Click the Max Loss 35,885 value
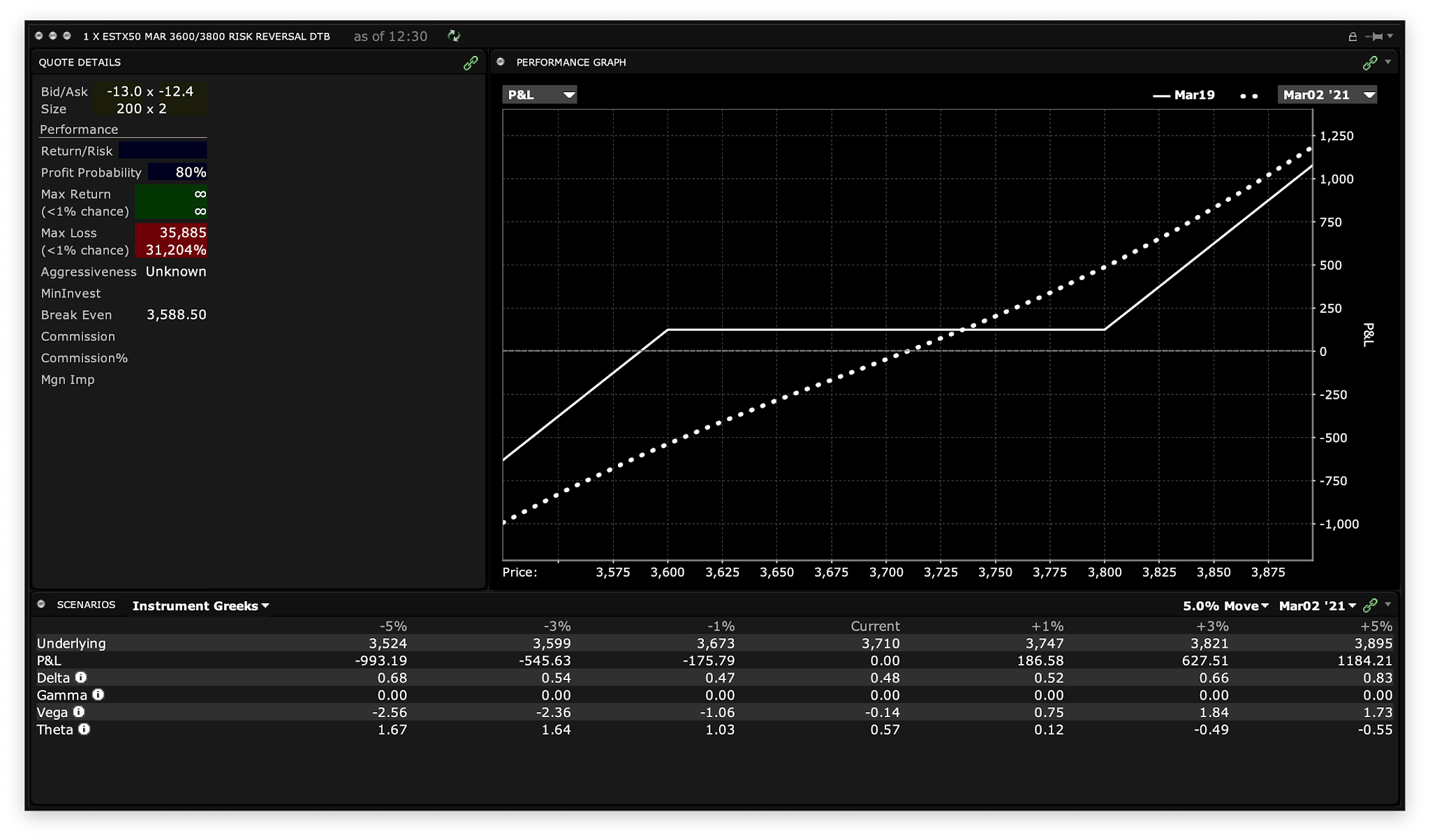1430x840 pixels. 183,233
